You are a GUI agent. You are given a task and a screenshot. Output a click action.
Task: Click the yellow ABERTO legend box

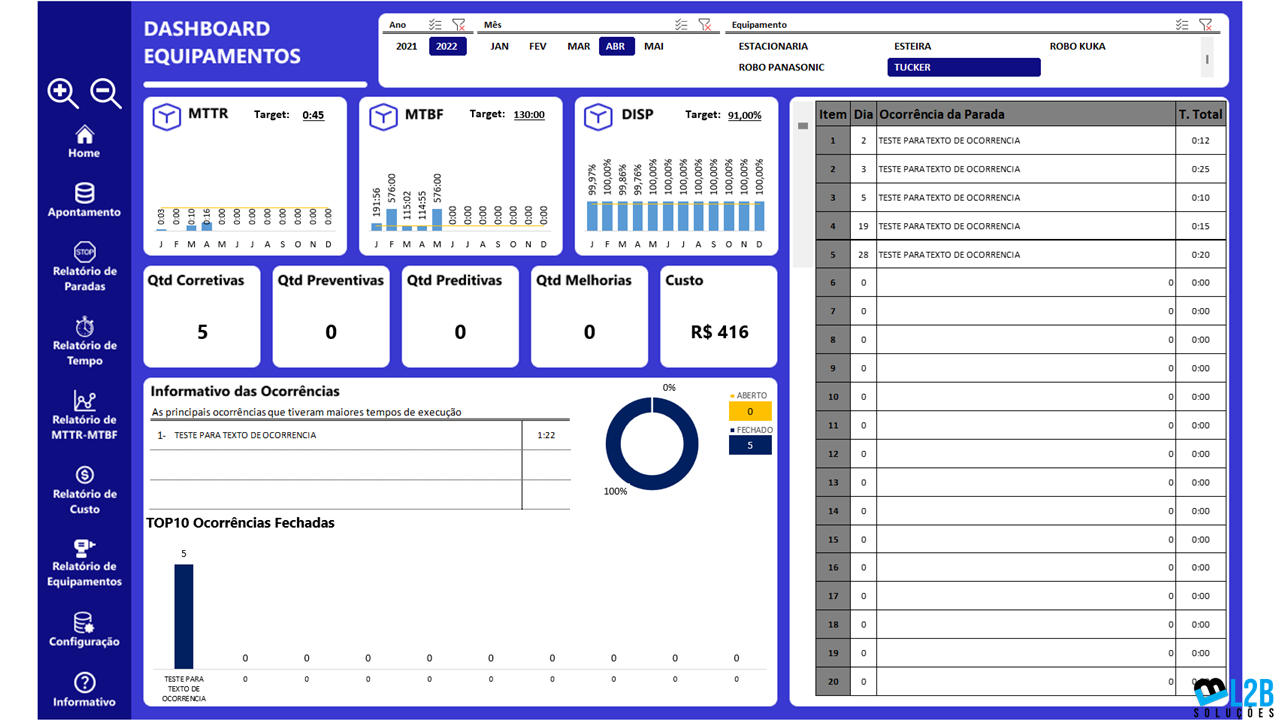click(x=750, y=411)
